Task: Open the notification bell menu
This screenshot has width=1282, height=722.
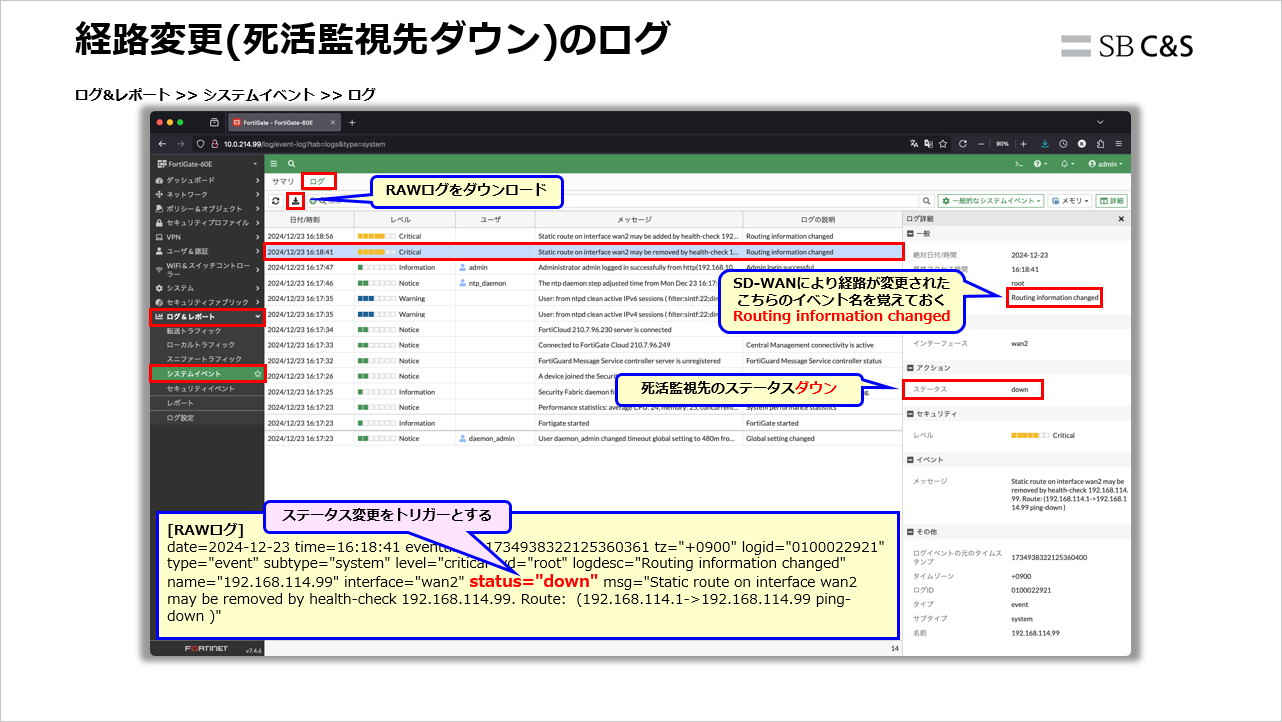Action: pos(1068,163)
